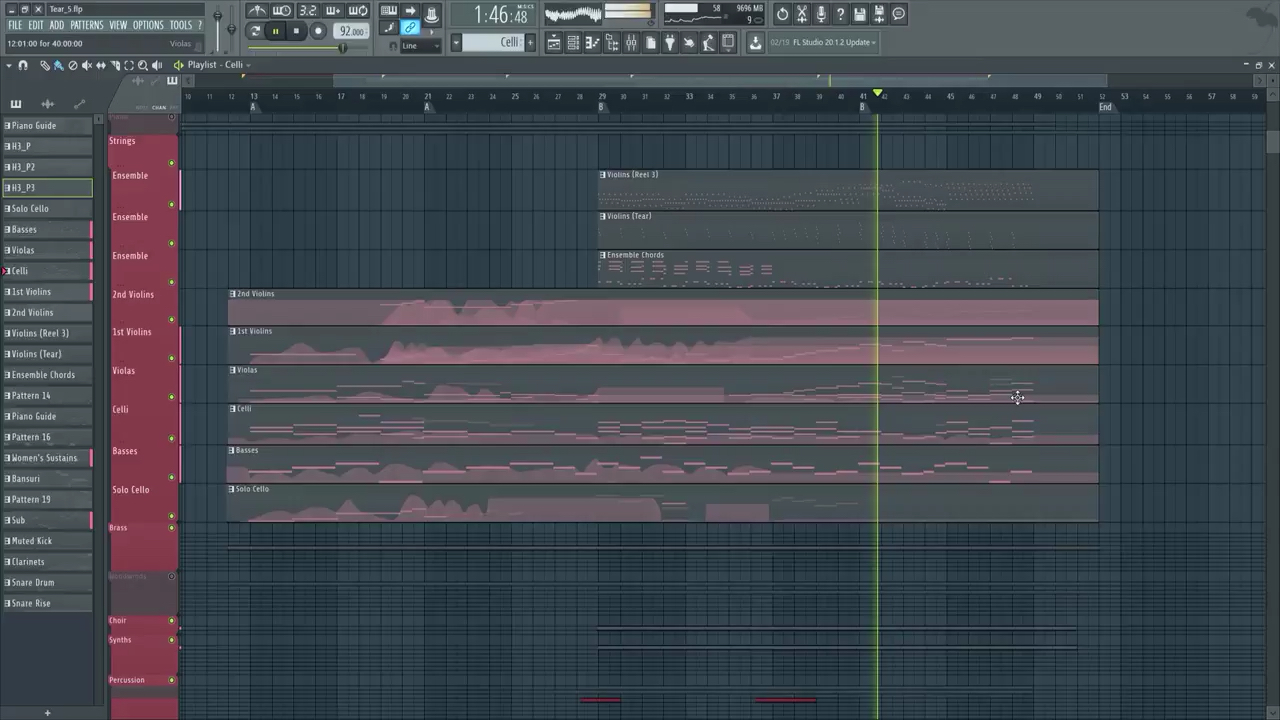Screen dimensions: 1280x720
Task: Select the playlist mute tool
Action: tap(86, 65)
